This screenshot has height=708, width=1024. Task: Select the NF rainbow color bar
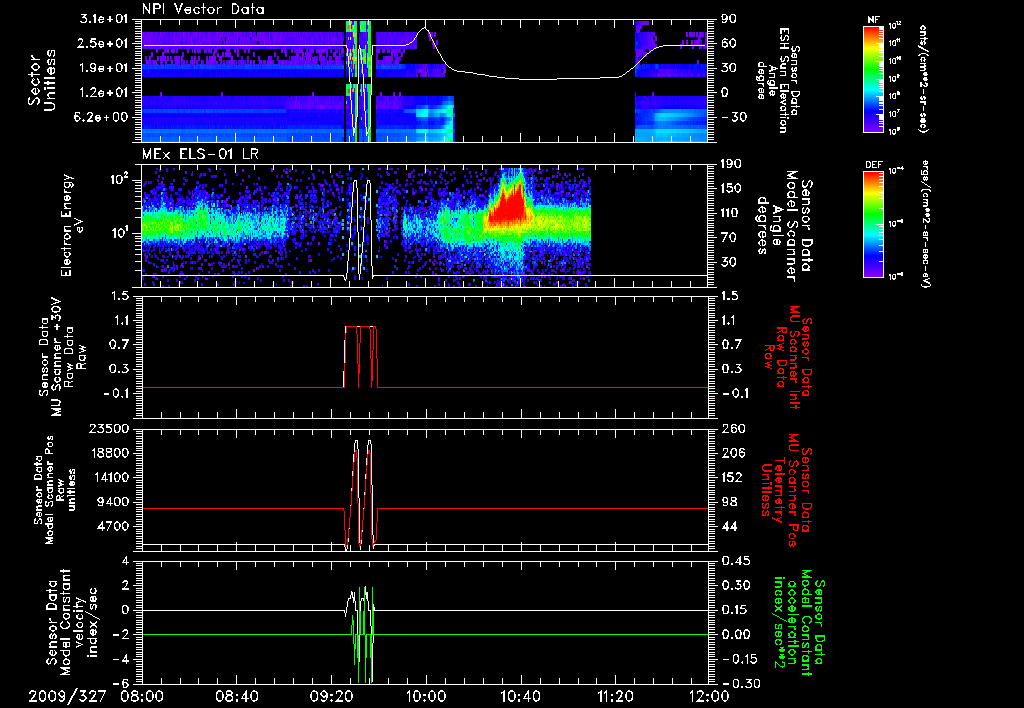click(873, 78)
